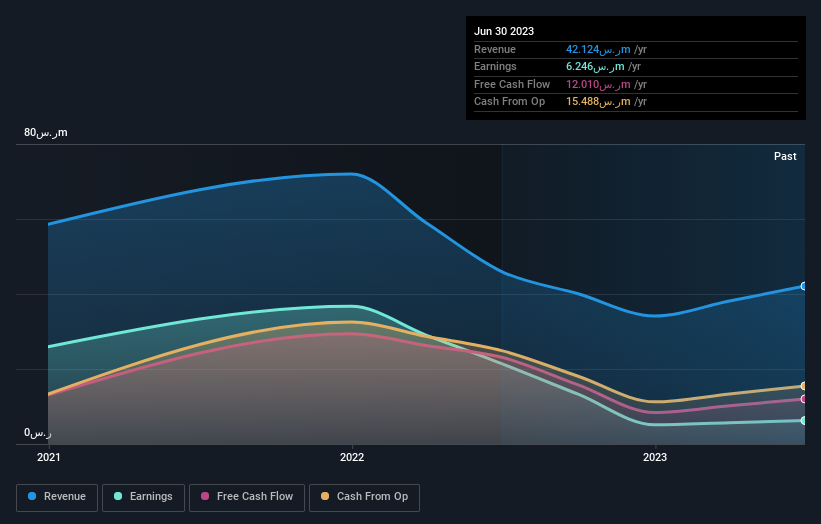Toggle the Cash From Op legend button
The image size is (821, 524).
pos(364,497)
